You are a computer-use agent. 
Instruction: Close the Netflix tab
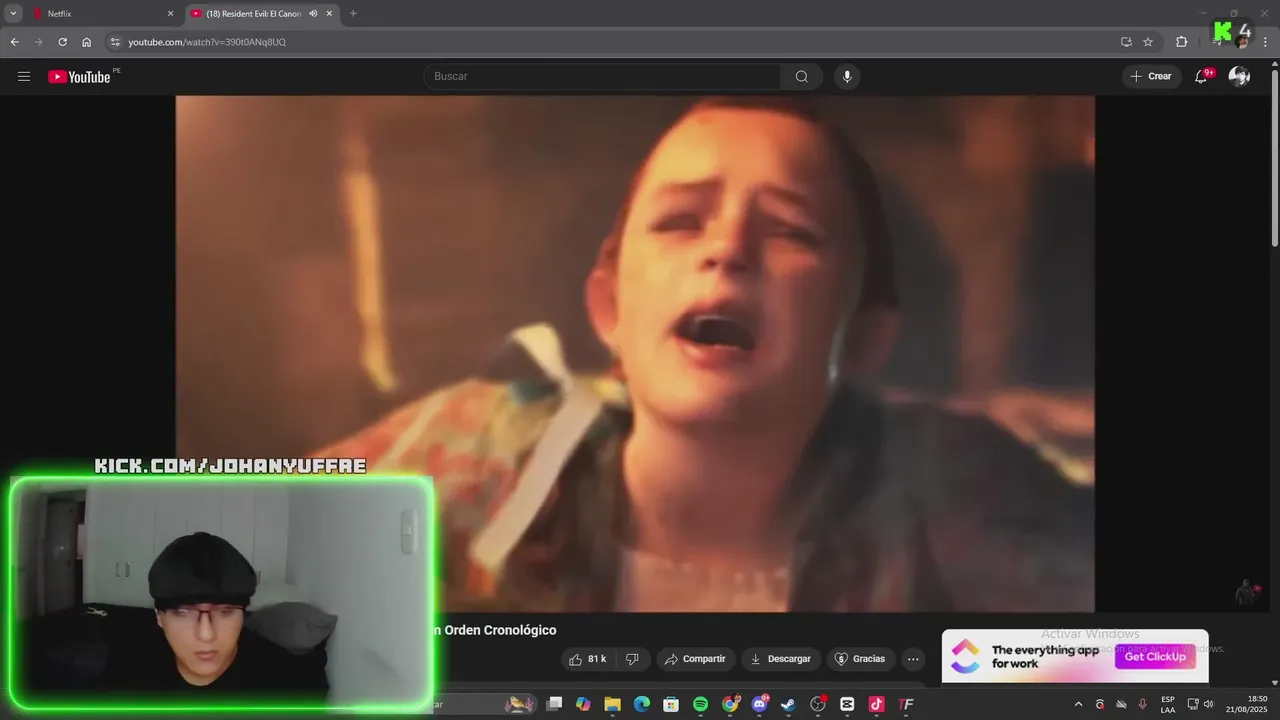point(170,14)
